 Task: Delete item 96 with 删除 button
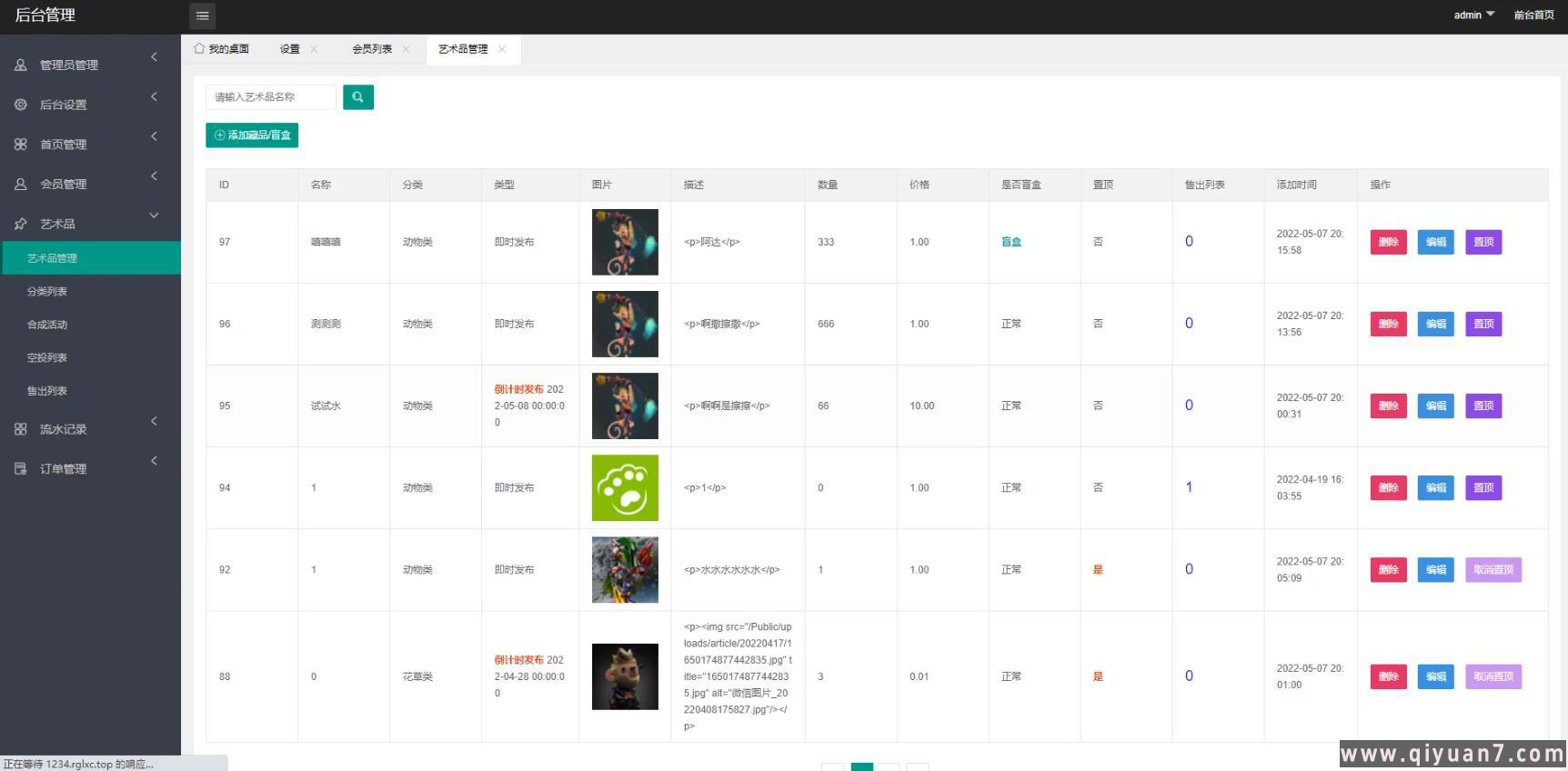click(1388, 324)
